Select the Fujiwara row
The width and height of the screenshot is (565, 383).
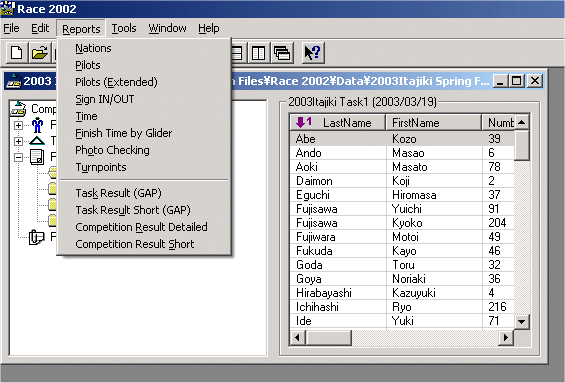(x=402, y=237)
